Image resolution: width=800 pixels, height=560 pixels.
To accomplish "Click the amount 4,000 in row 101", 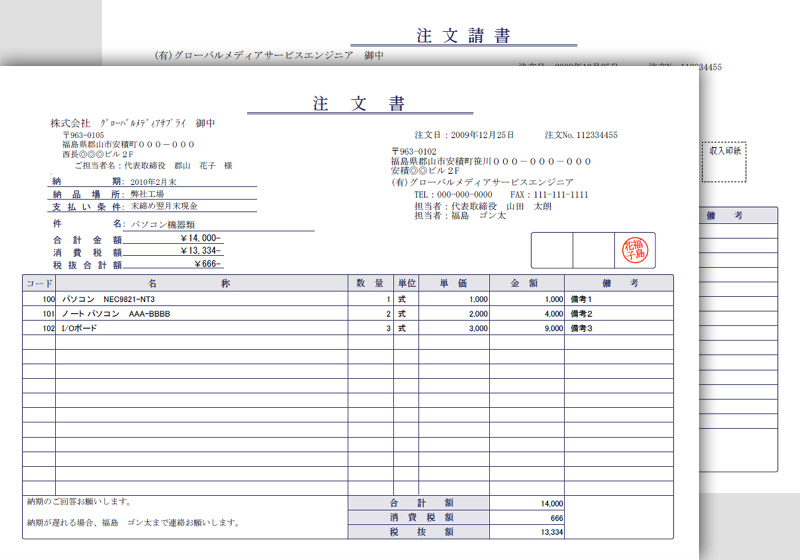I will 554,314.
